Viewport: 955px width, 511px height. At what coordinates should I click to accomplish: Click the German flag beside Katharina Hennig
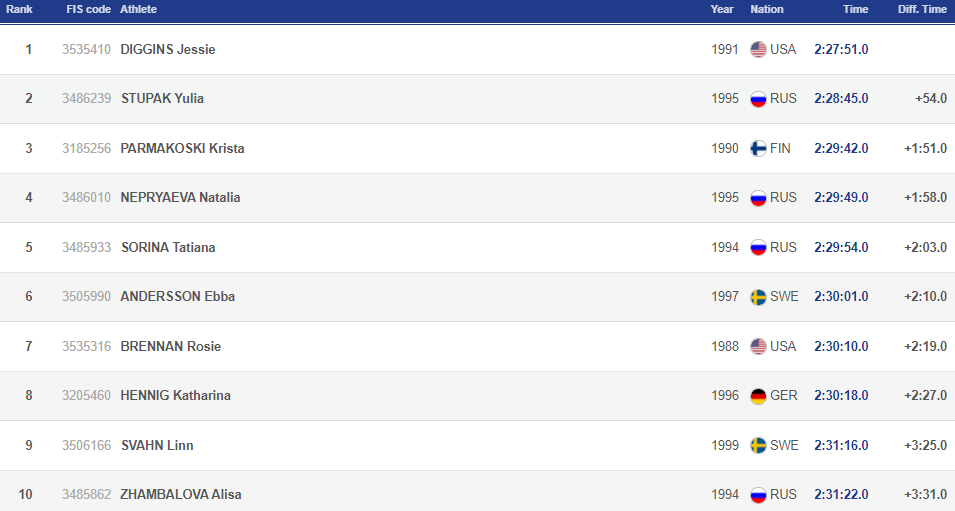point(758,396)
